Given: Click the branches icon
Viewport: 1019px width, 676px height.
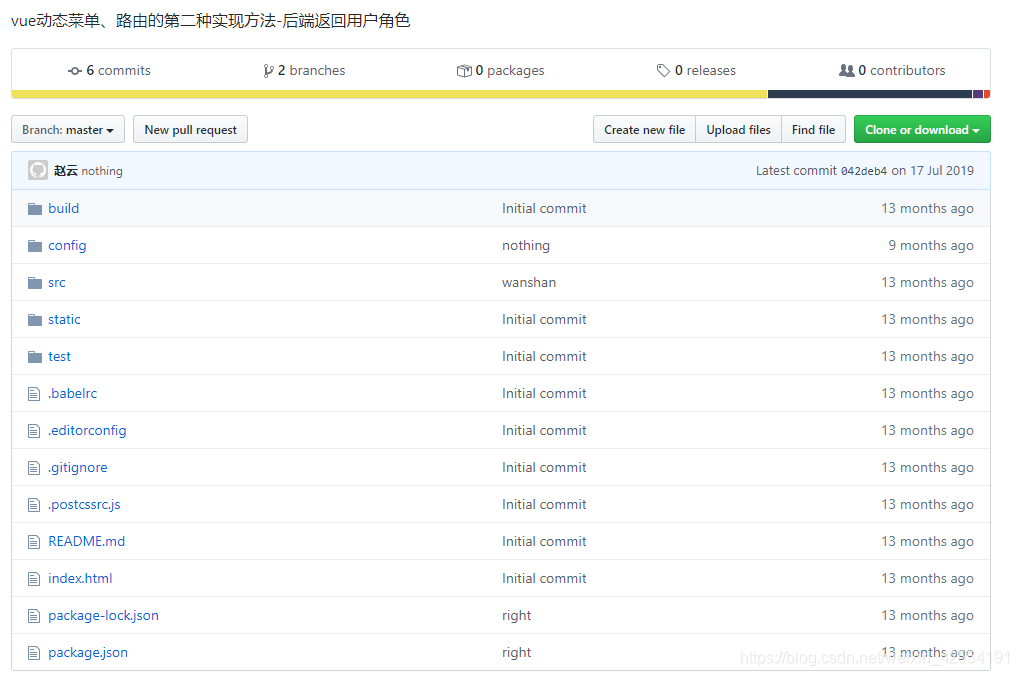Looking at the screenshot, I should [x=268, y=70].
